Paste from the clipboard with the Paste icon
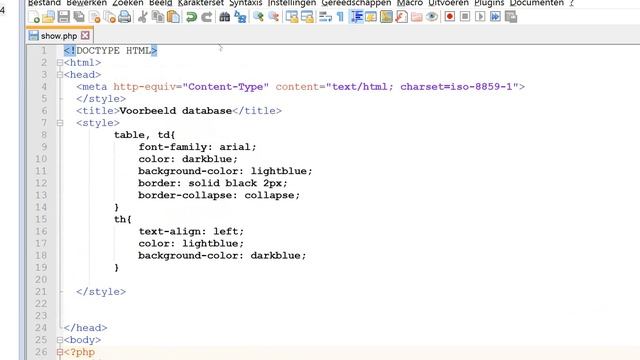640x360 pixels. pyautogui.click(x=173, y=17)
